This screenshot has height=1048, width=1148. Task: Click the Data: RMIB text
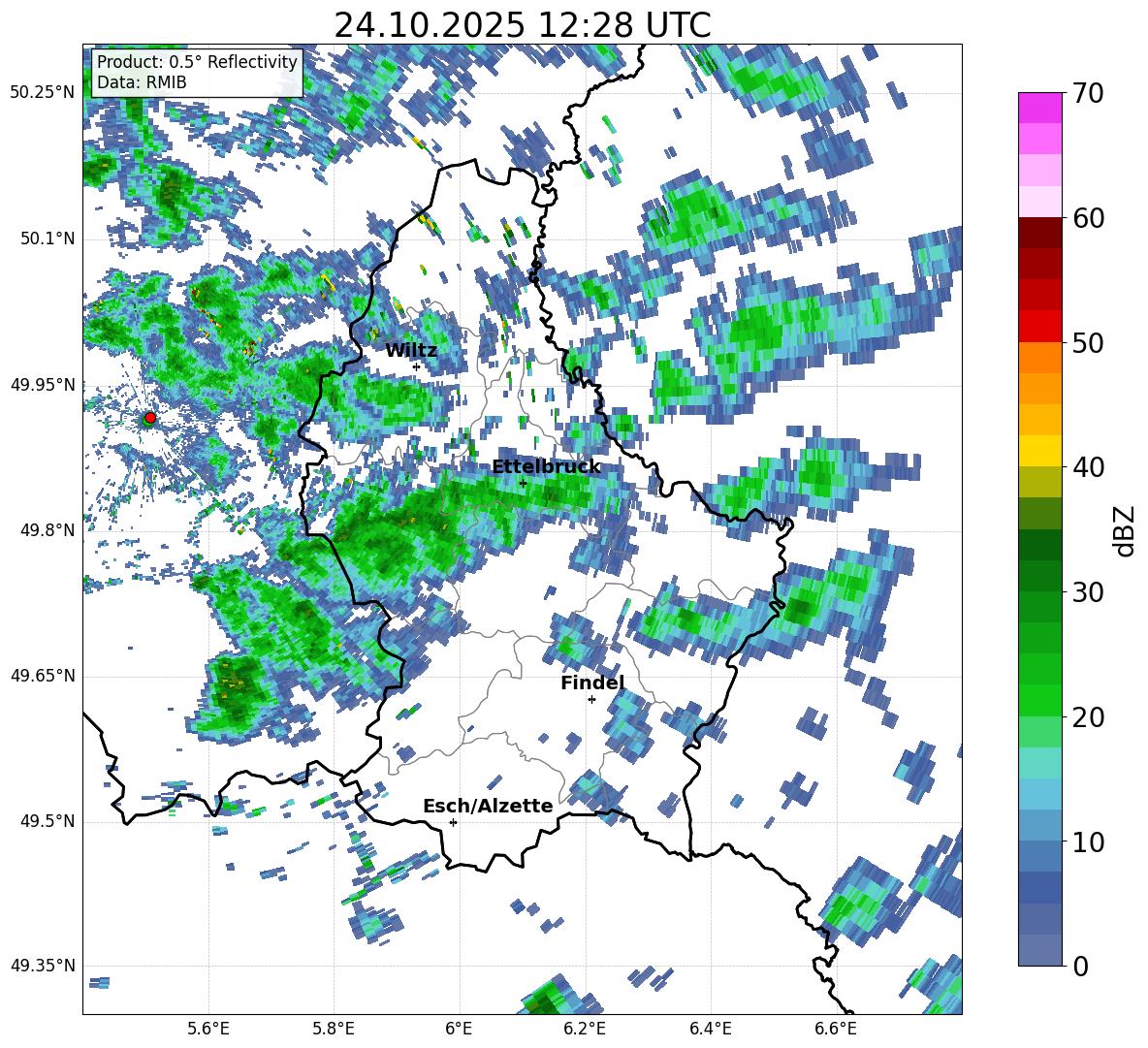point(142,82)
